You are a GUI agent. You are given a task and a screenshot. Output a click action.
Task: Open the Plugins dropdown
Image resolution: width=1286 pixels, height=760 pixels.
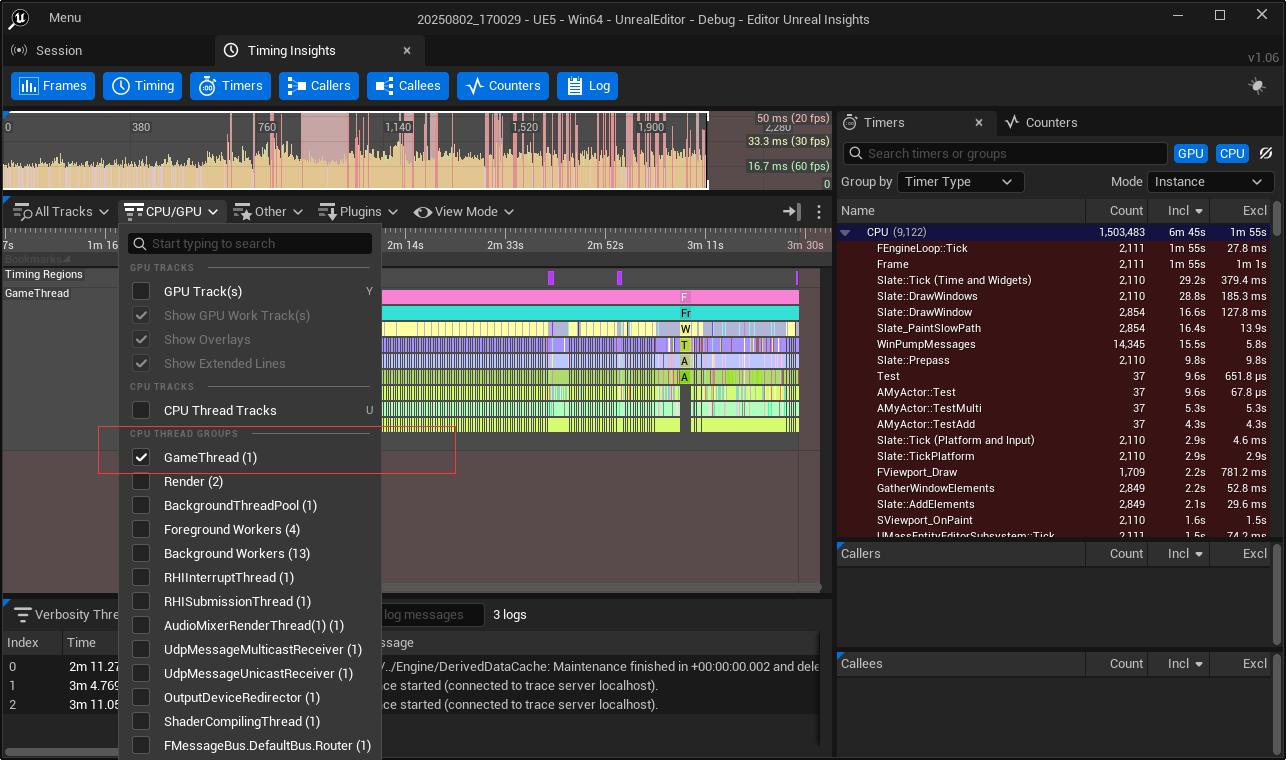(360, 212)
